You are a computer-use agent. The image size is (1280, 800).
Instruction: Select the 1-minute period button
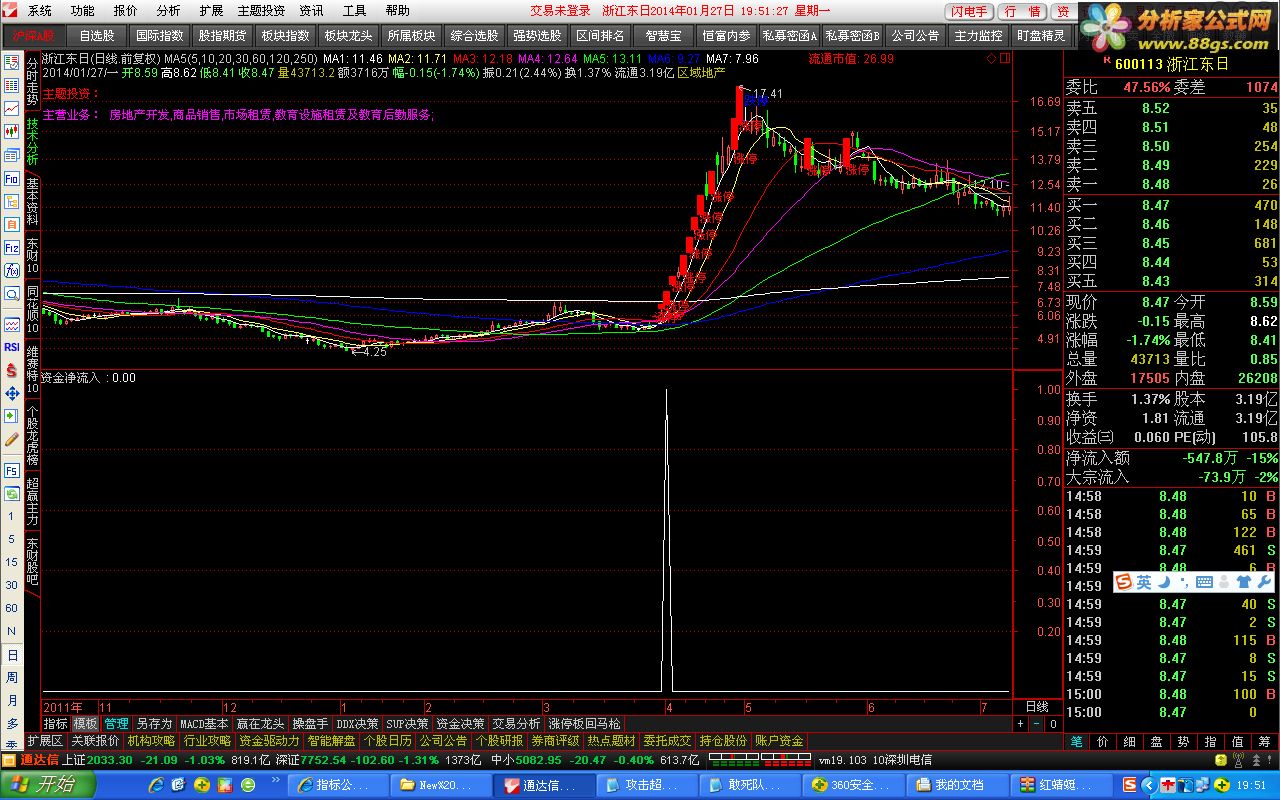(12, 517)
